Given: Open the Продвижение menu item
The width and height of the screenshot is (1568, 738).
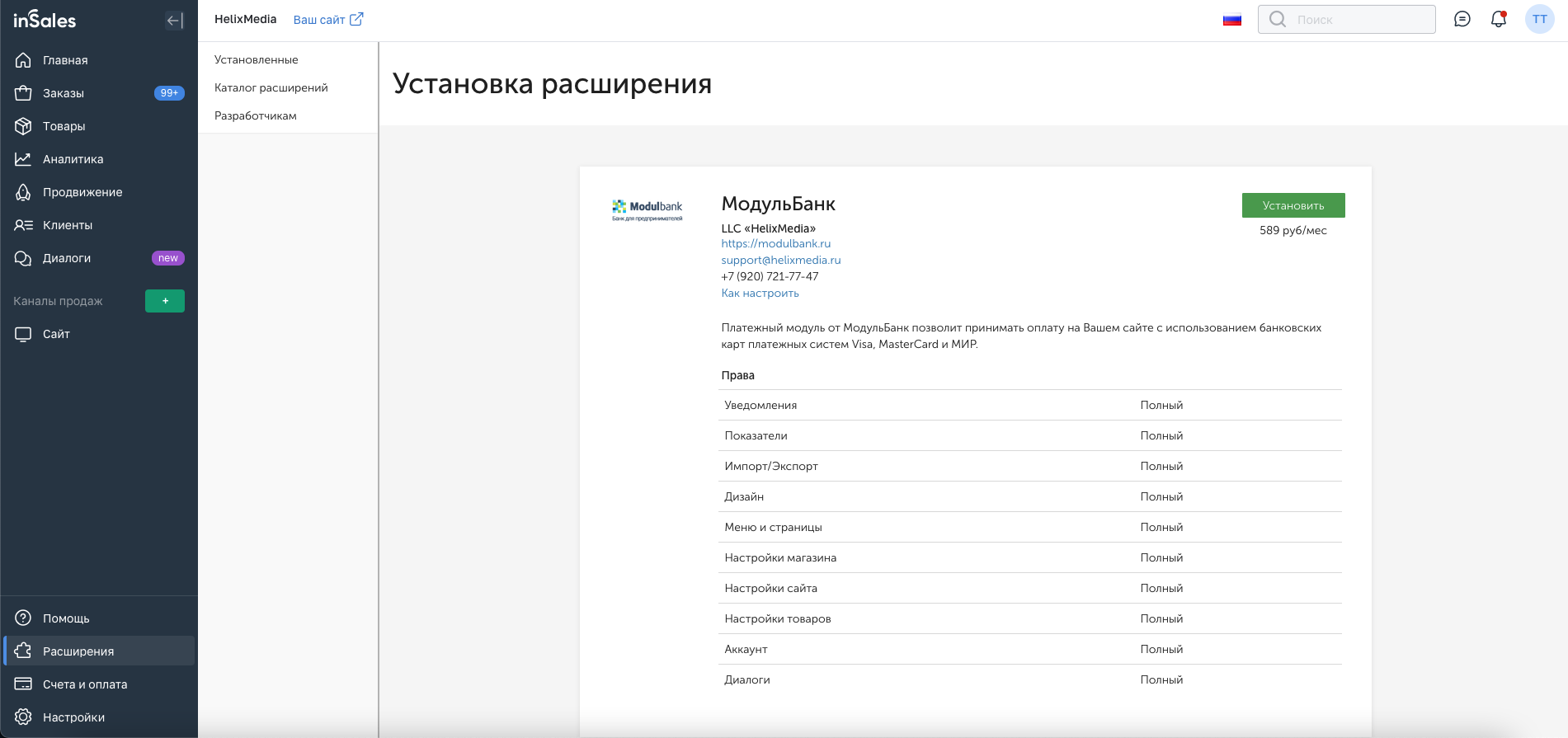Looking at the screenshot, I should 99,192.
